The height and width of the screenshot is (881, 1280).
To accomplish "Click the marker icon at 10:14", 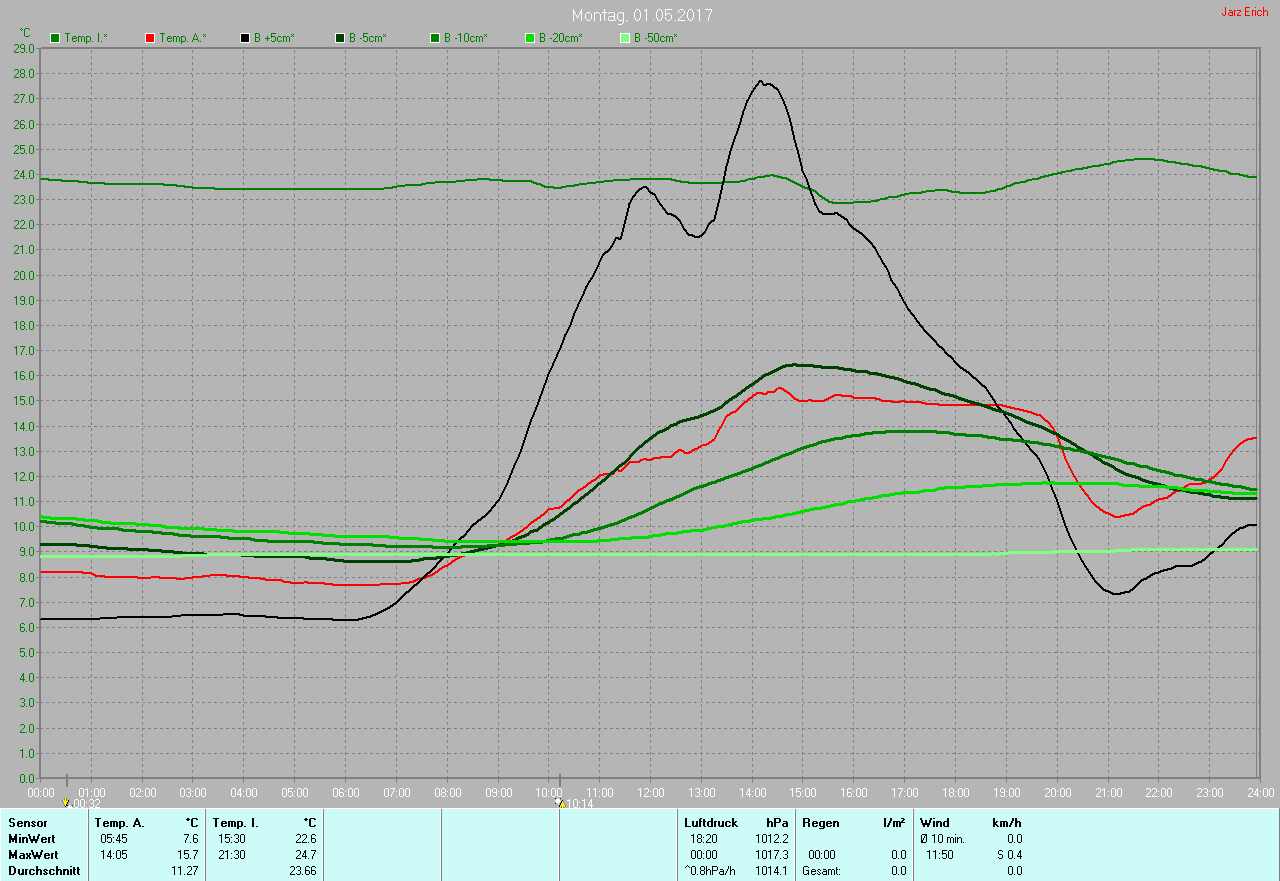I will [x=560, y=802].
